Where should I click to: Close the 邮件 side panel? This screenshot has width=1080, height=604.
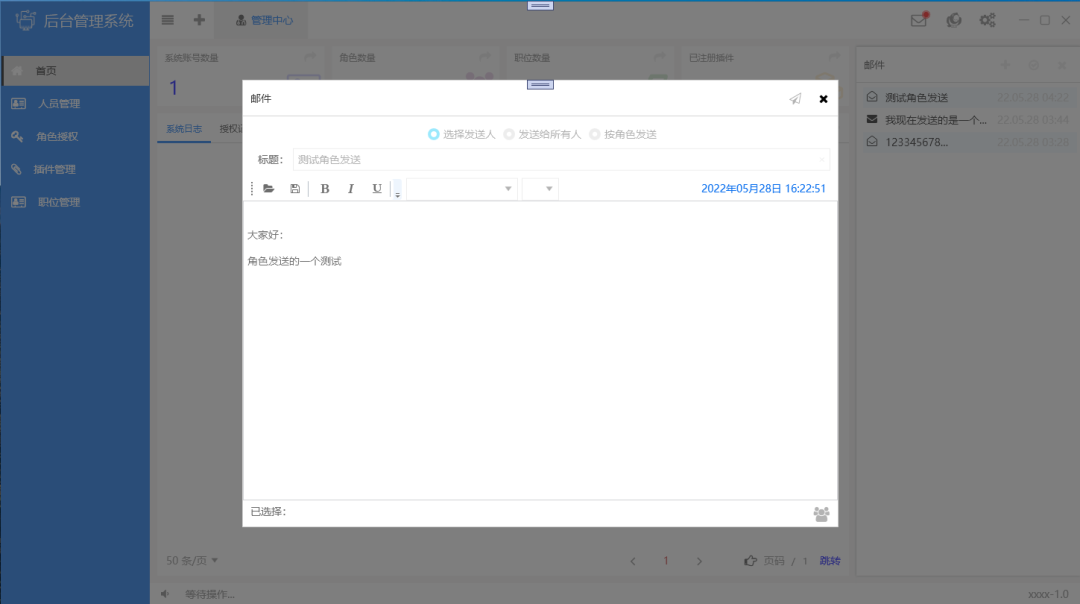[x=1061, y=65]
